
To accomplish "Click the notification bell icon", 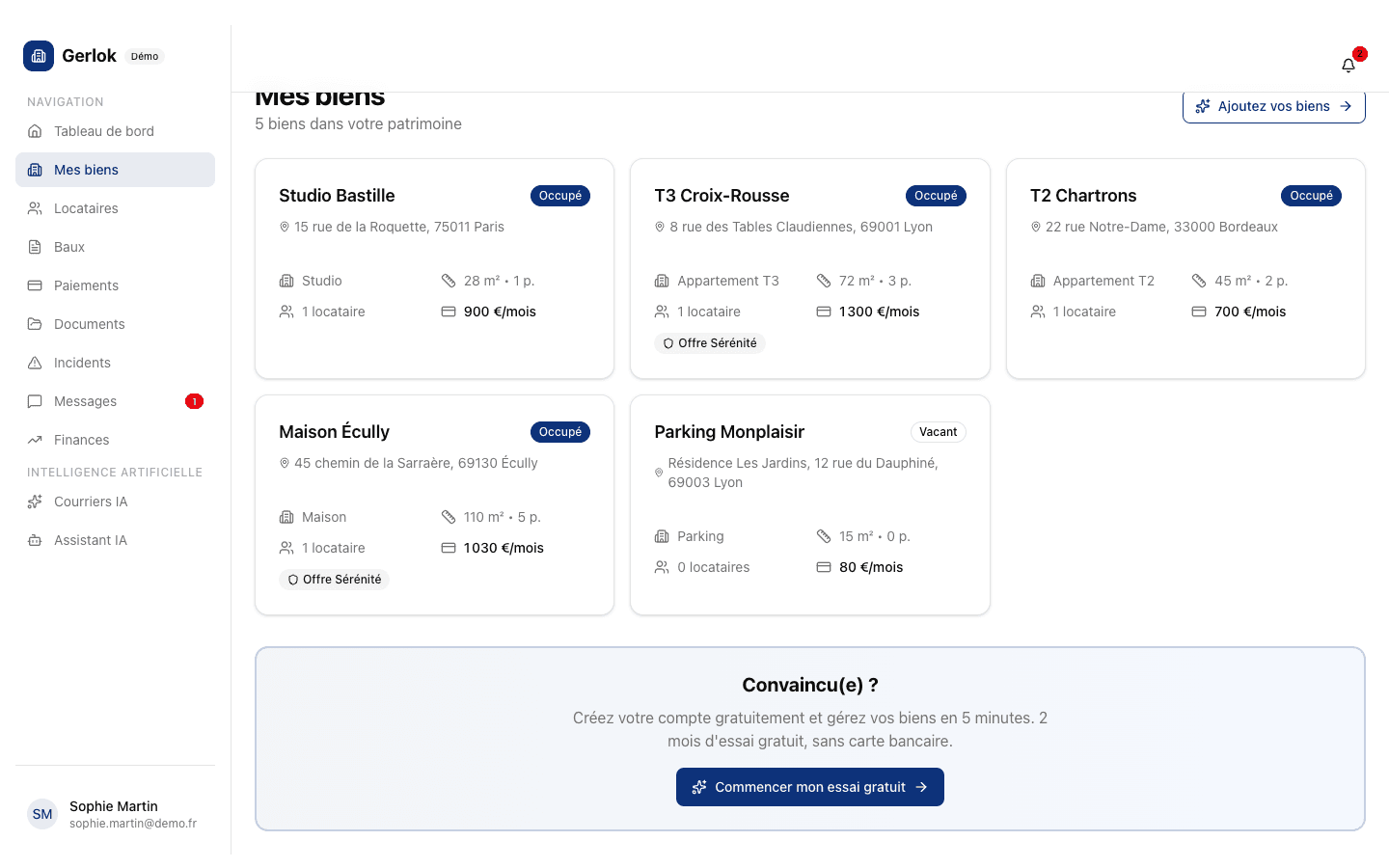I will point(1348,66).
